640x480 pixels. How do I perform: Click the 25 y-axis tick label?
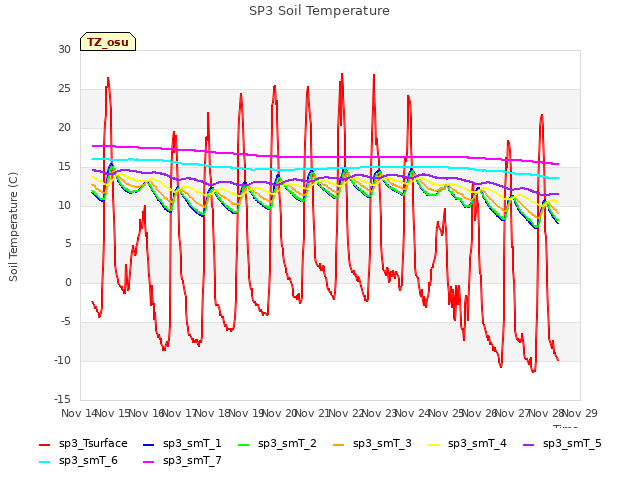point(64,89)
